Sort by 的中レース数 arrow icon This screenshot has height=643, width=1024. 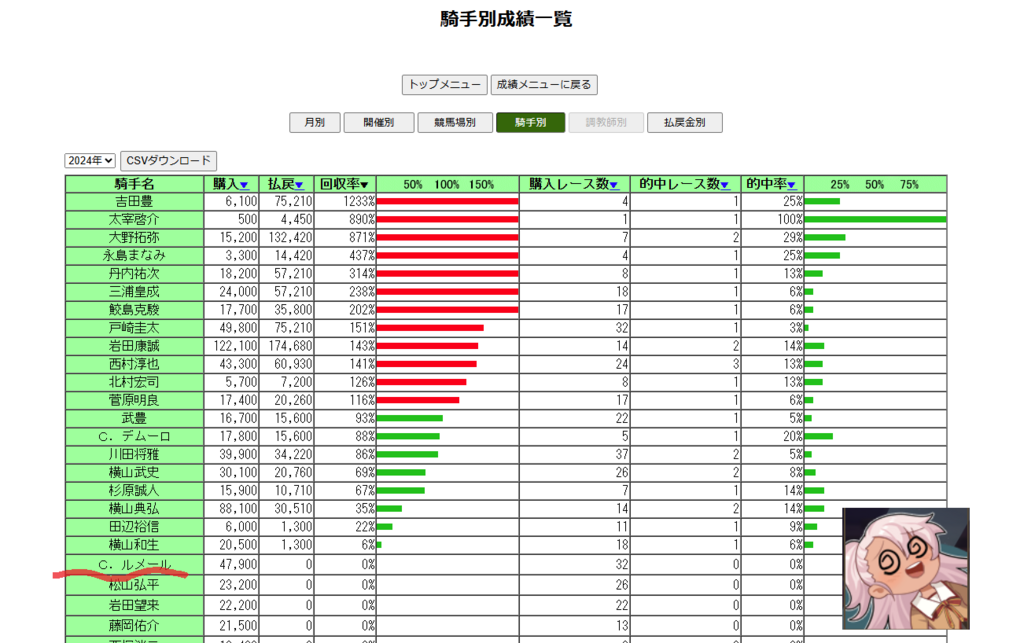724,185
